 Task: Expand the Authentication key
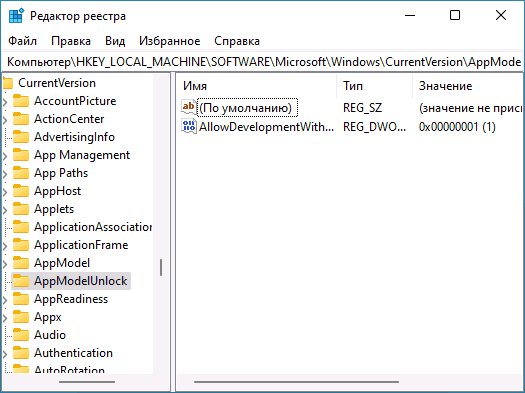[5, 354]
